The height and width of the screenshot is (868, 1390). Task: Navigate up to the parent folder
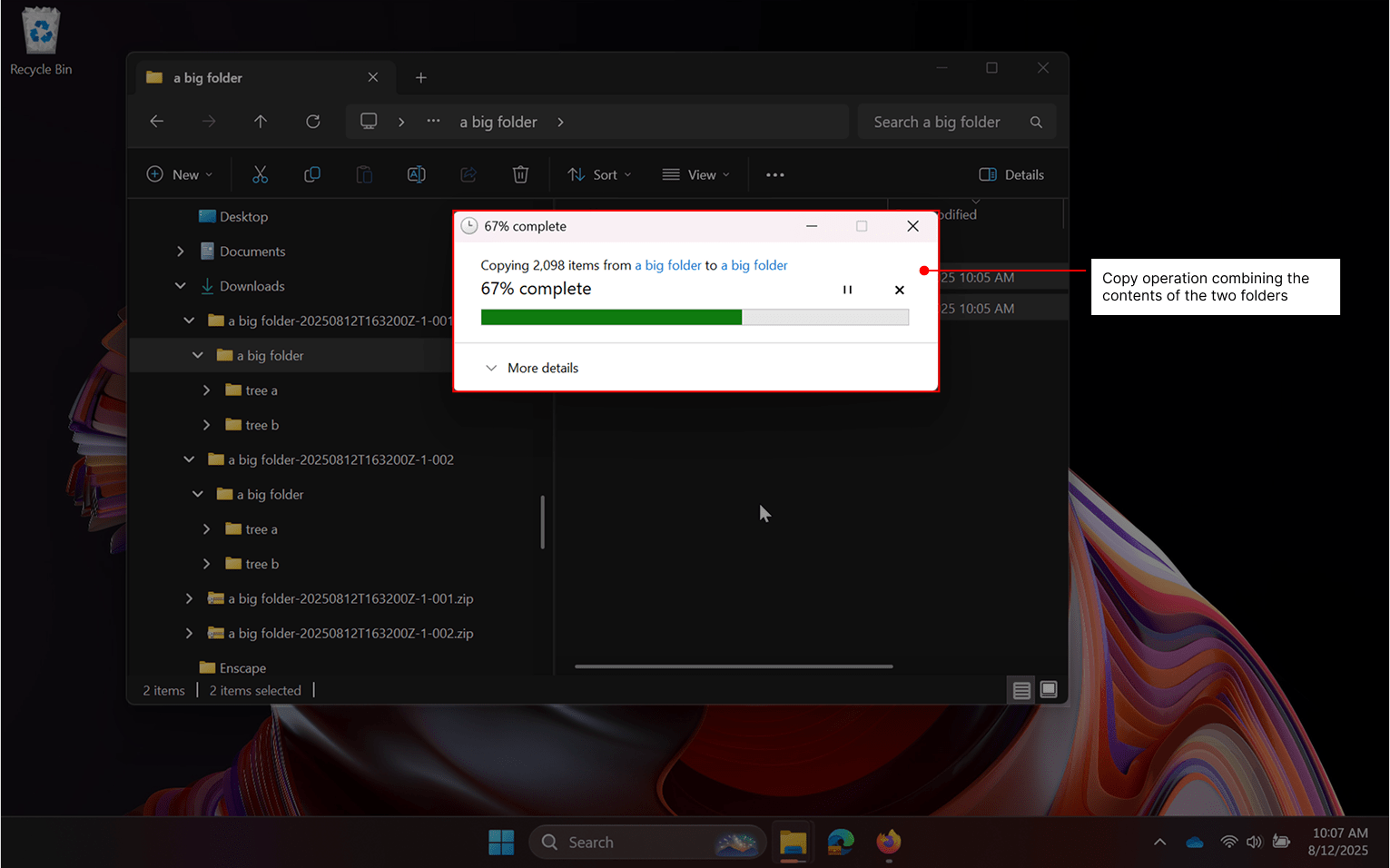tap(261, 121)
